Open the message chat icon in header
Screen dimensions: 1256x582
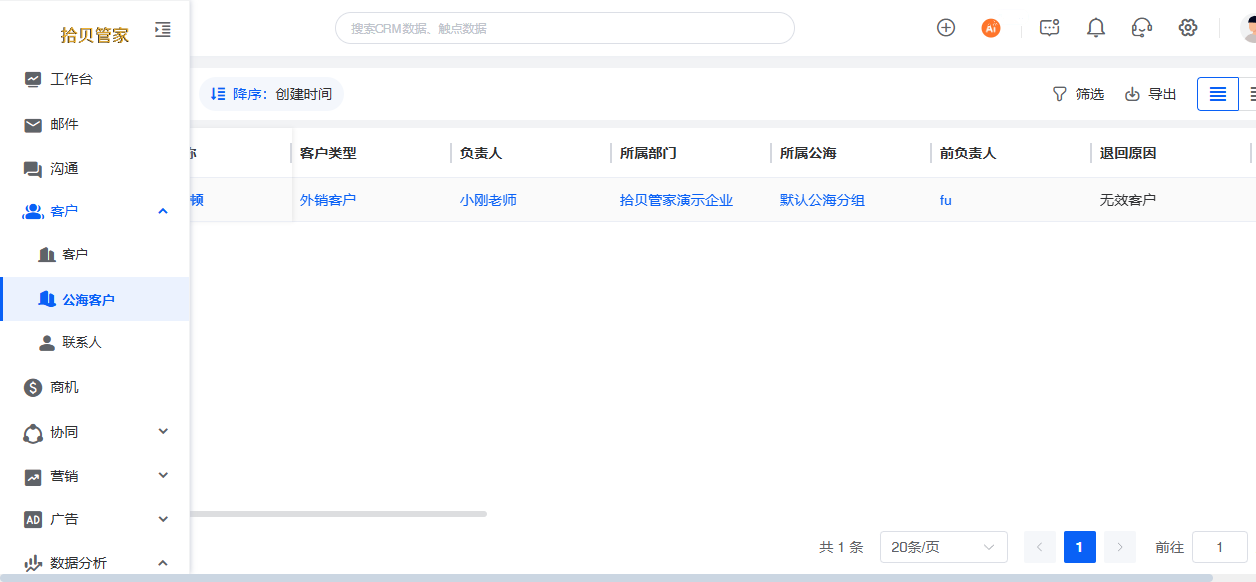[x=1049, y=28]
